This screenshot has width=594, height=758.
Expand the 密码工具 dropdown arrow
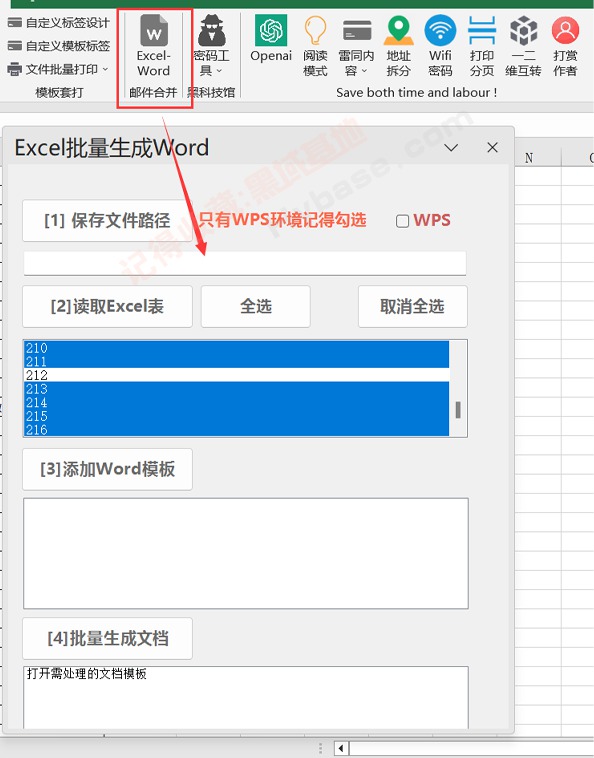(x=219, y=71)
